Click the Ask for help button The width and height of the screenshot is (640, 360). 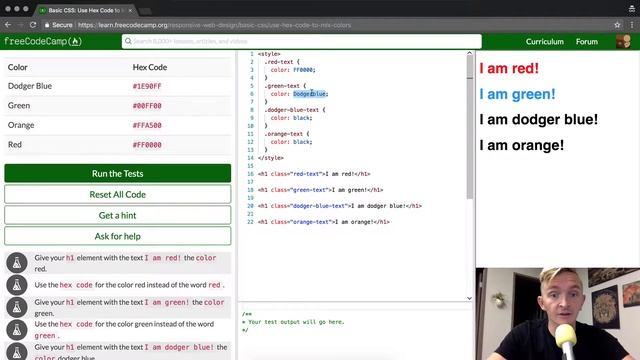[118, 236]
